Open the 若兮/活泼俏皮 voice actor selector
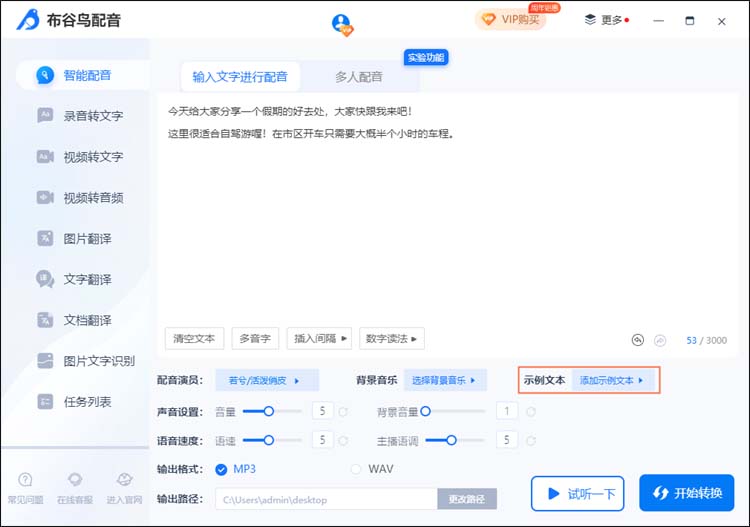The width and height of the screenshot is (750, 527). (x=267, y=381)
